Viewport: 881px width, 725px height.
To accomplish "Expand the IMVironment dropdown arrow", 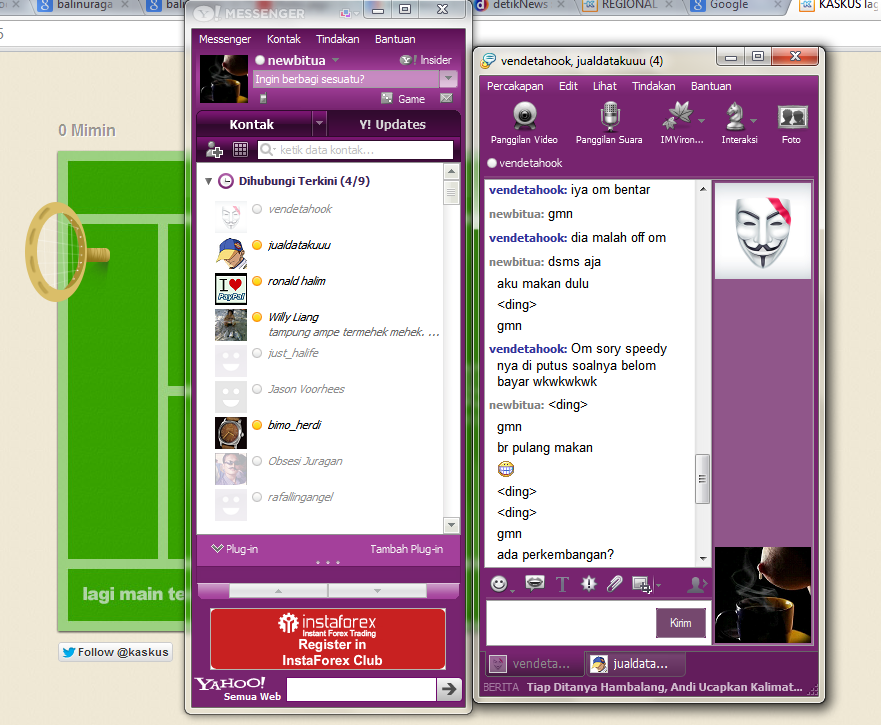I will point(701,121).
